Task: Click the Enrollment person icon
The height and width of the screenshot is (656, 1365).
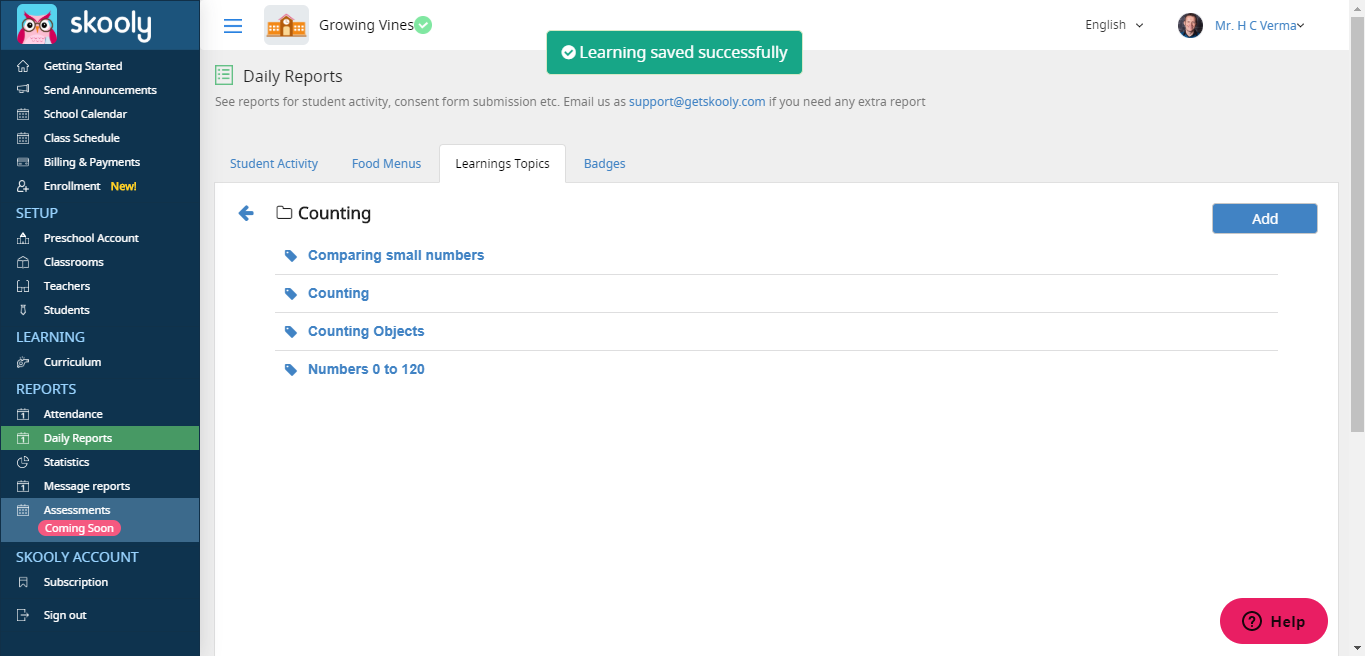Action: coord(24,186)
